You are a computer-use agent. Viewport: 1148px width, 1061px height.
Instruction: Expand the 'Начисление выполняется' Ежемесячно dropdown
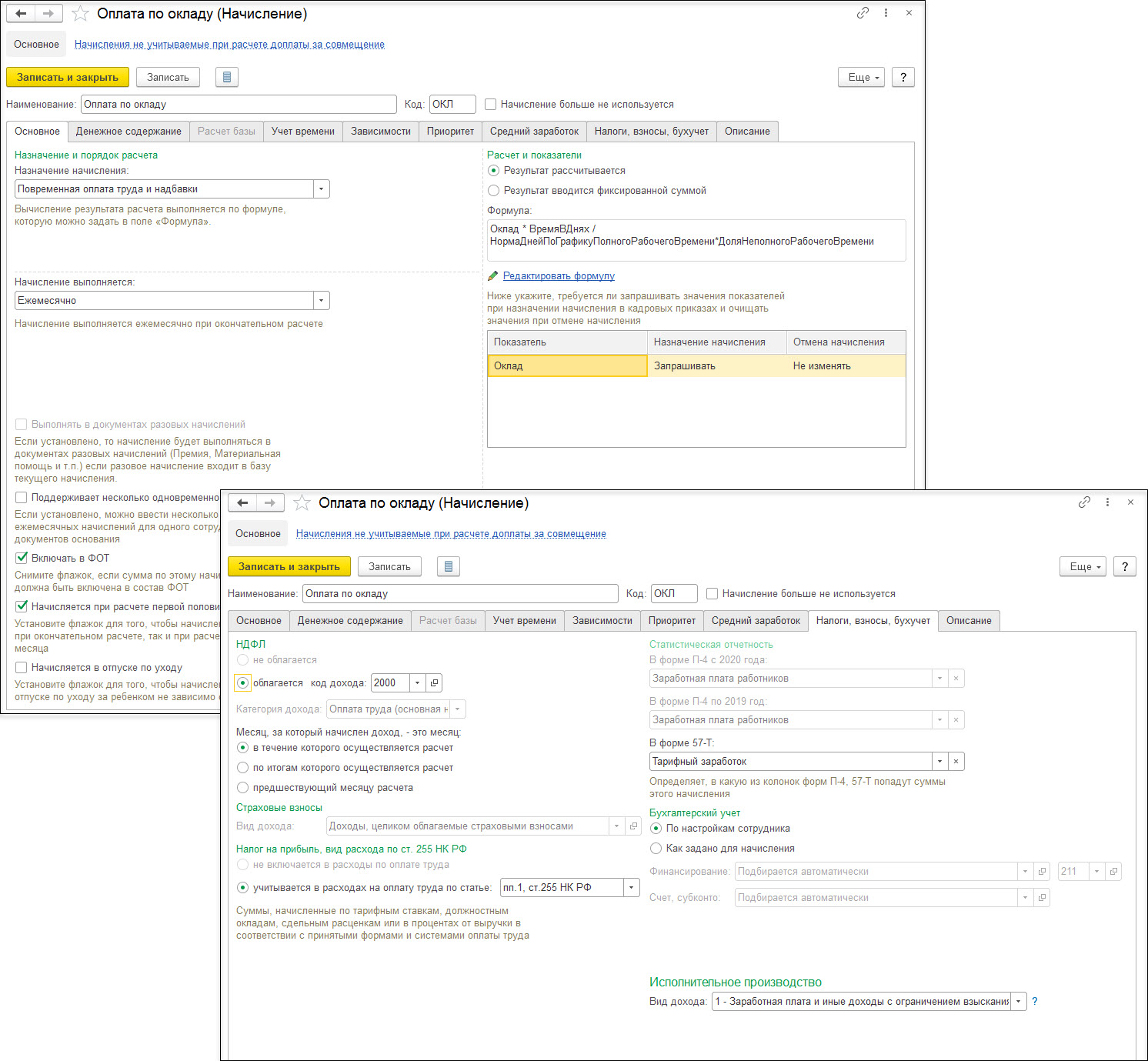tap(321, 301)
